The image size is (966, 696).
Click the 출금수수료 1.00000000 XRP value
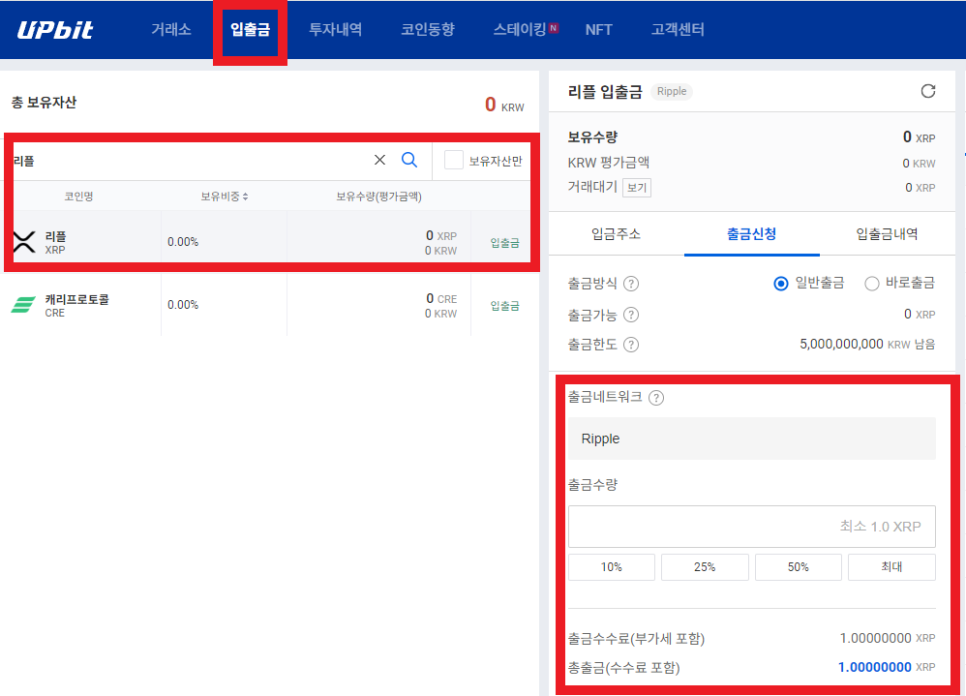(887, 638)
